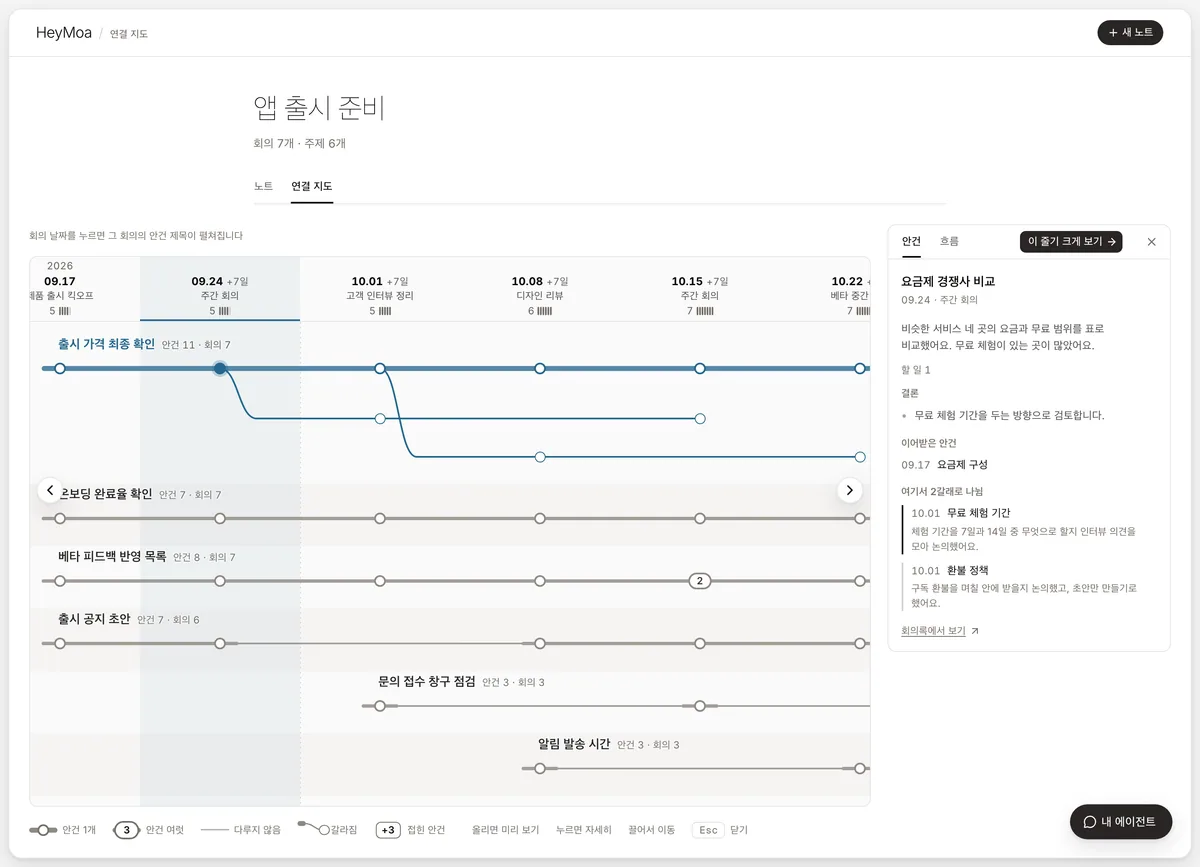Click the 새 노트 button

1130,33
